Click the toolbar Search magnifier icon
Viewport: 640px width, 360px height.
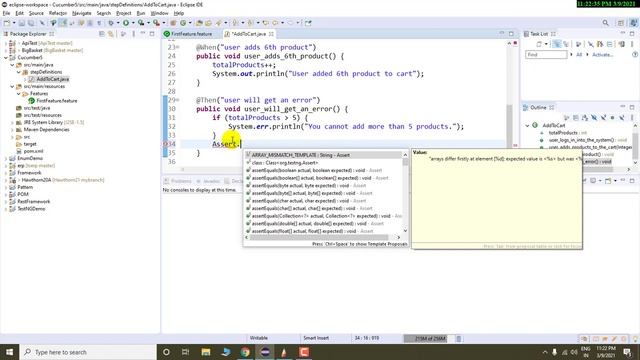605,23
